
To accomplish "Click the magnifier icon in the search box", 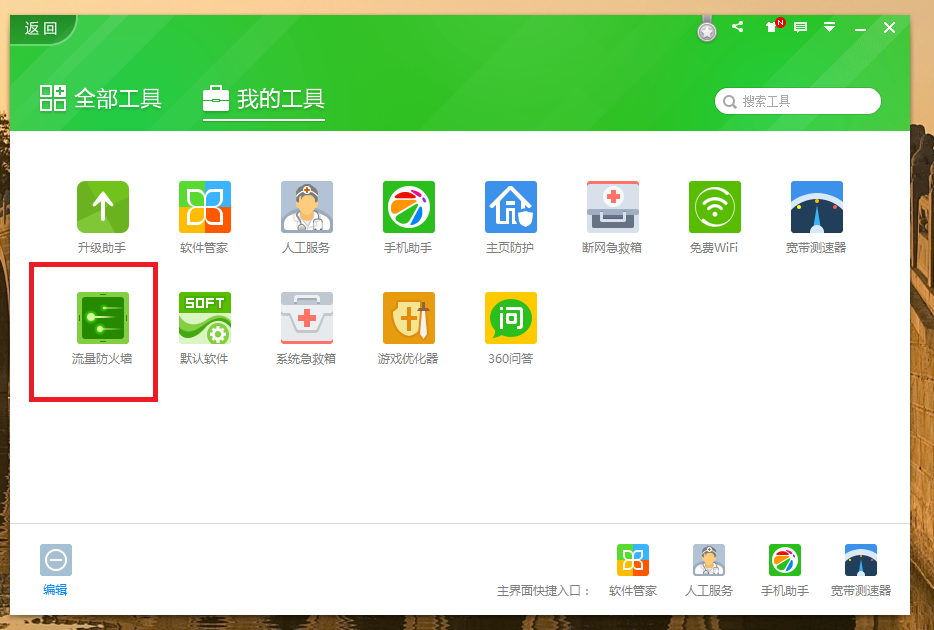I will [730, 102].
